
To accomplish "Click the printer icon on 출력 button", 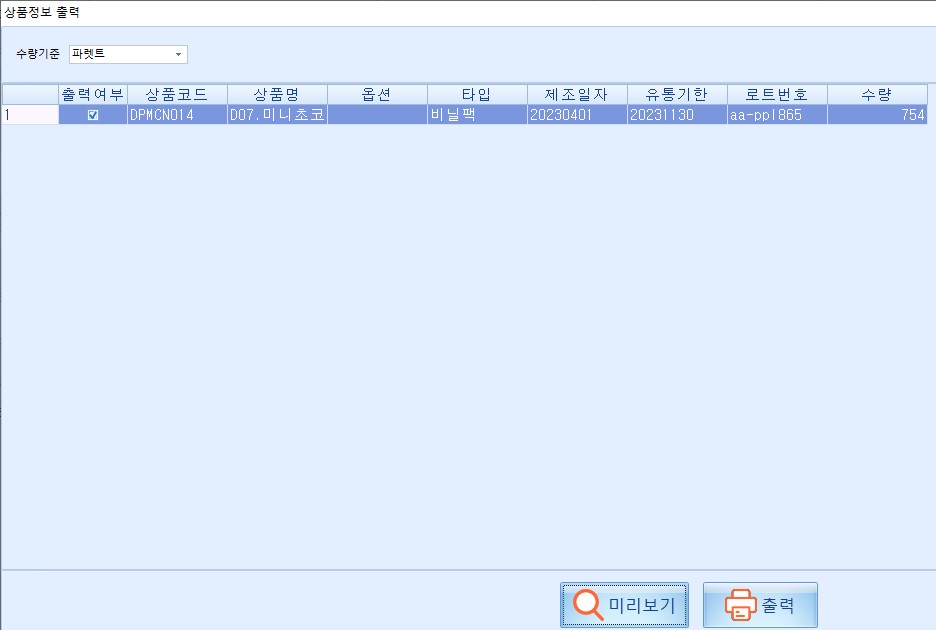I will click(x=740, y=605).
